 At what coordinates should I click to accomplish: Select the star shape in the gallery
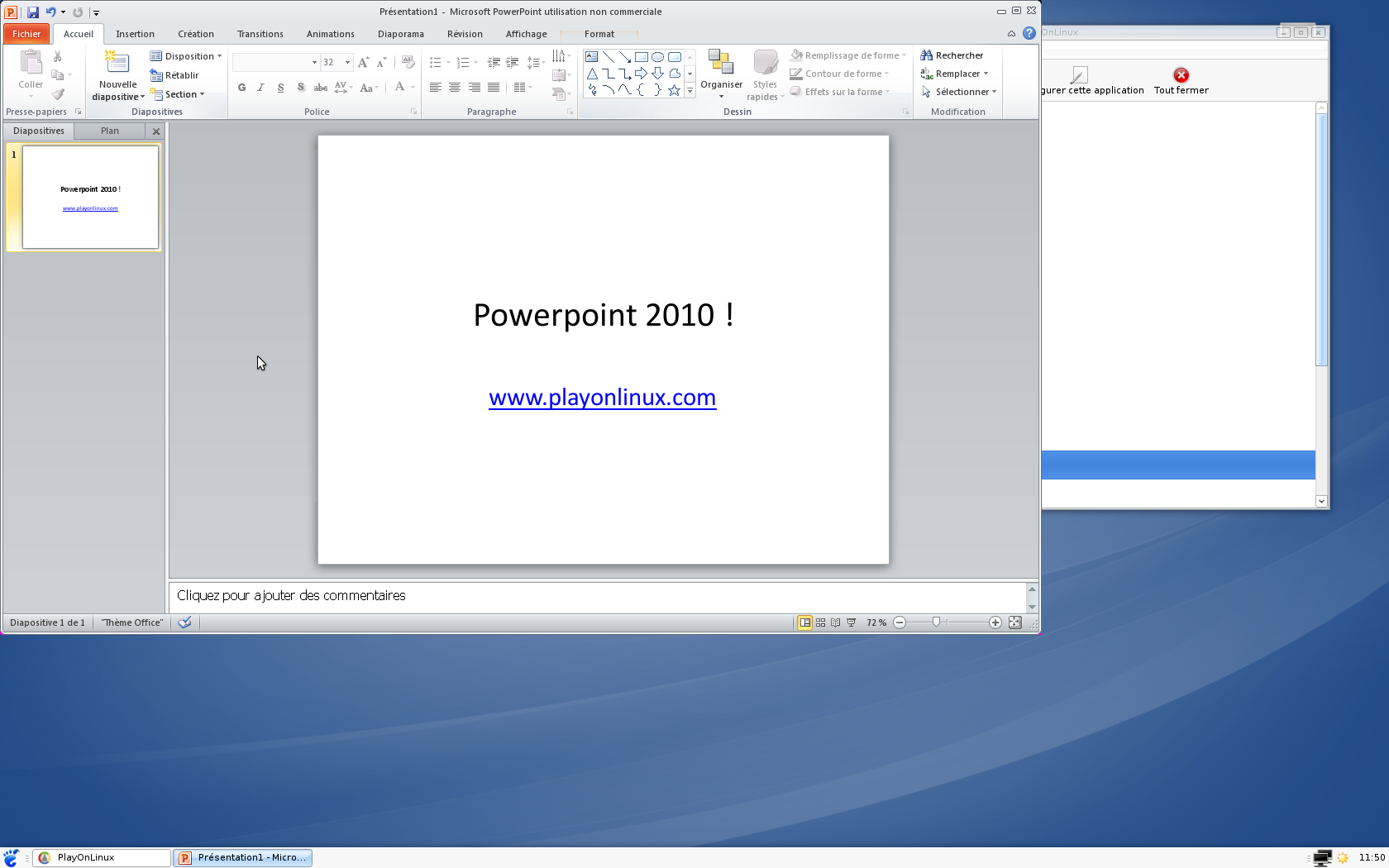tap(674, 90)
